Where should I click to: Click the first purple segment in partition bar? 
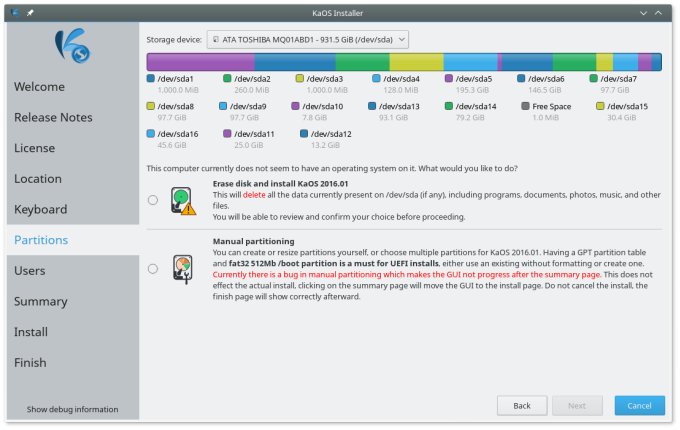pos(200,62)
